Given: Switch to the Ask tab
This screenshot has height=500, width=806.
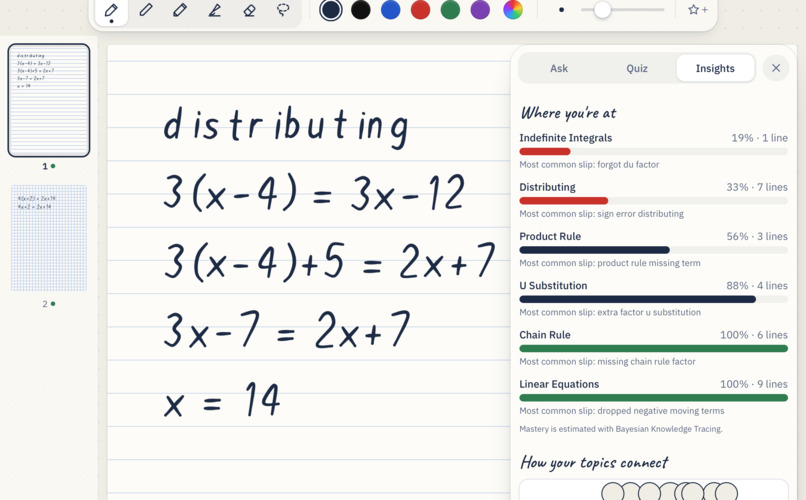Looking at the screenshot, I should (559, 68).
